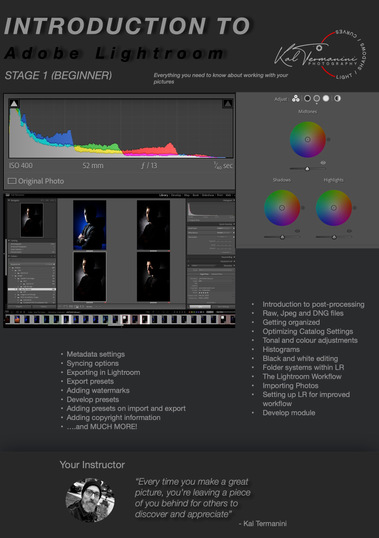Toggle highlight clipping triangle in histogram

click(x=228, y=104)
